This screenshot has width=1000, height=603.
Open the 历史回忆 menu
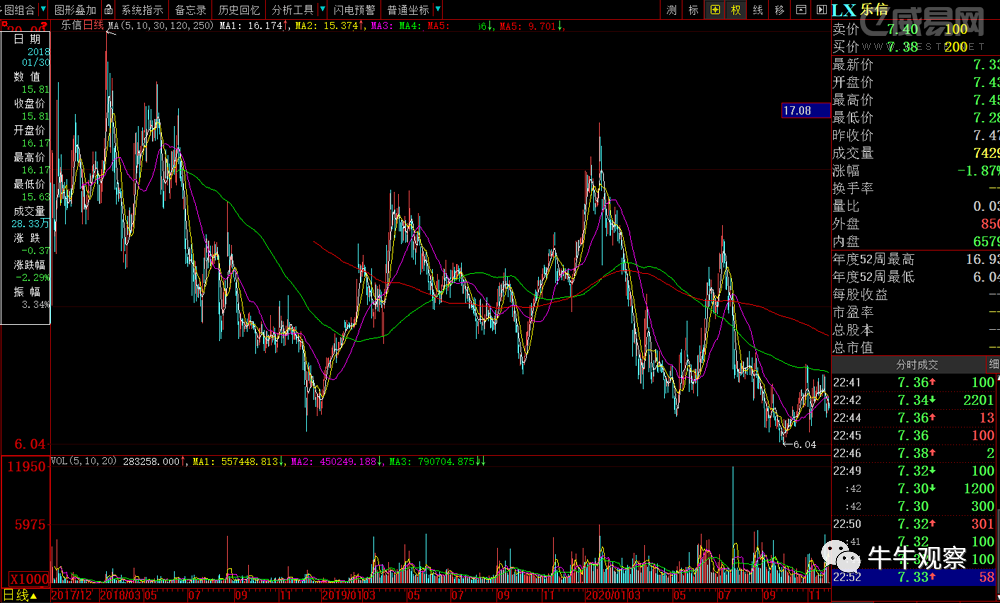(x=239, y=10)
